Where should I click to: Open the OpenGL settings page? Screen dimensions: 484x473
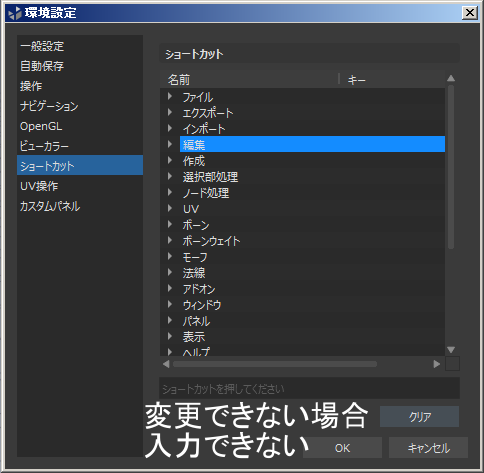[x=80, y=126]
